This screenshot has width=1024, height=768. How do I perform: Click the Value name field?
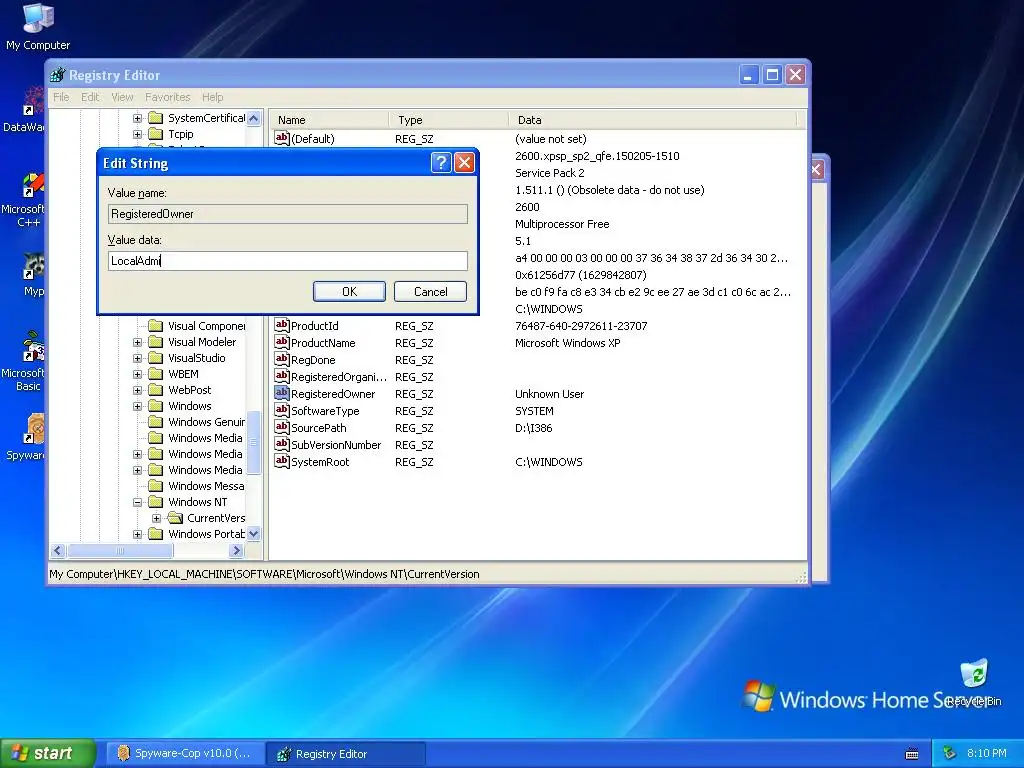(287, 214)
